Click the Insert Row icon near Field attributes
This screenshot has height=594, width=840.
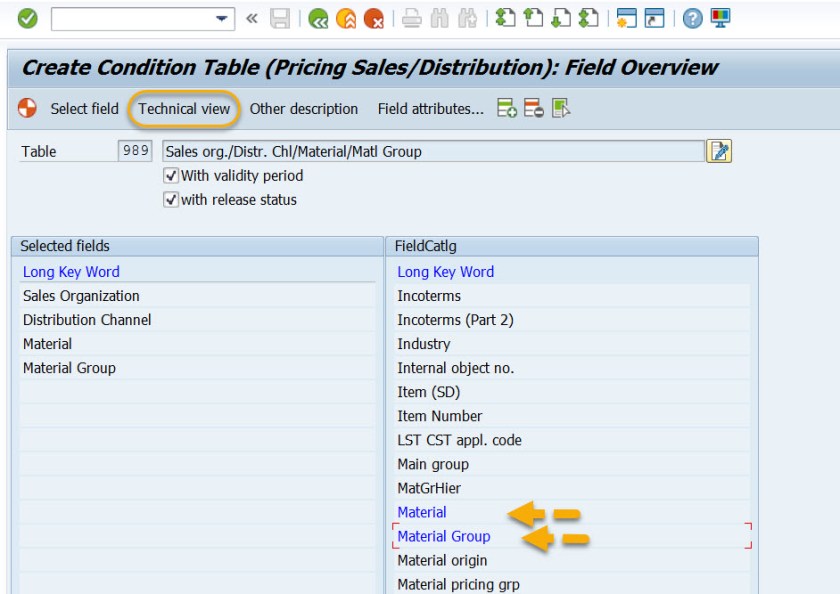click(505, 109)
